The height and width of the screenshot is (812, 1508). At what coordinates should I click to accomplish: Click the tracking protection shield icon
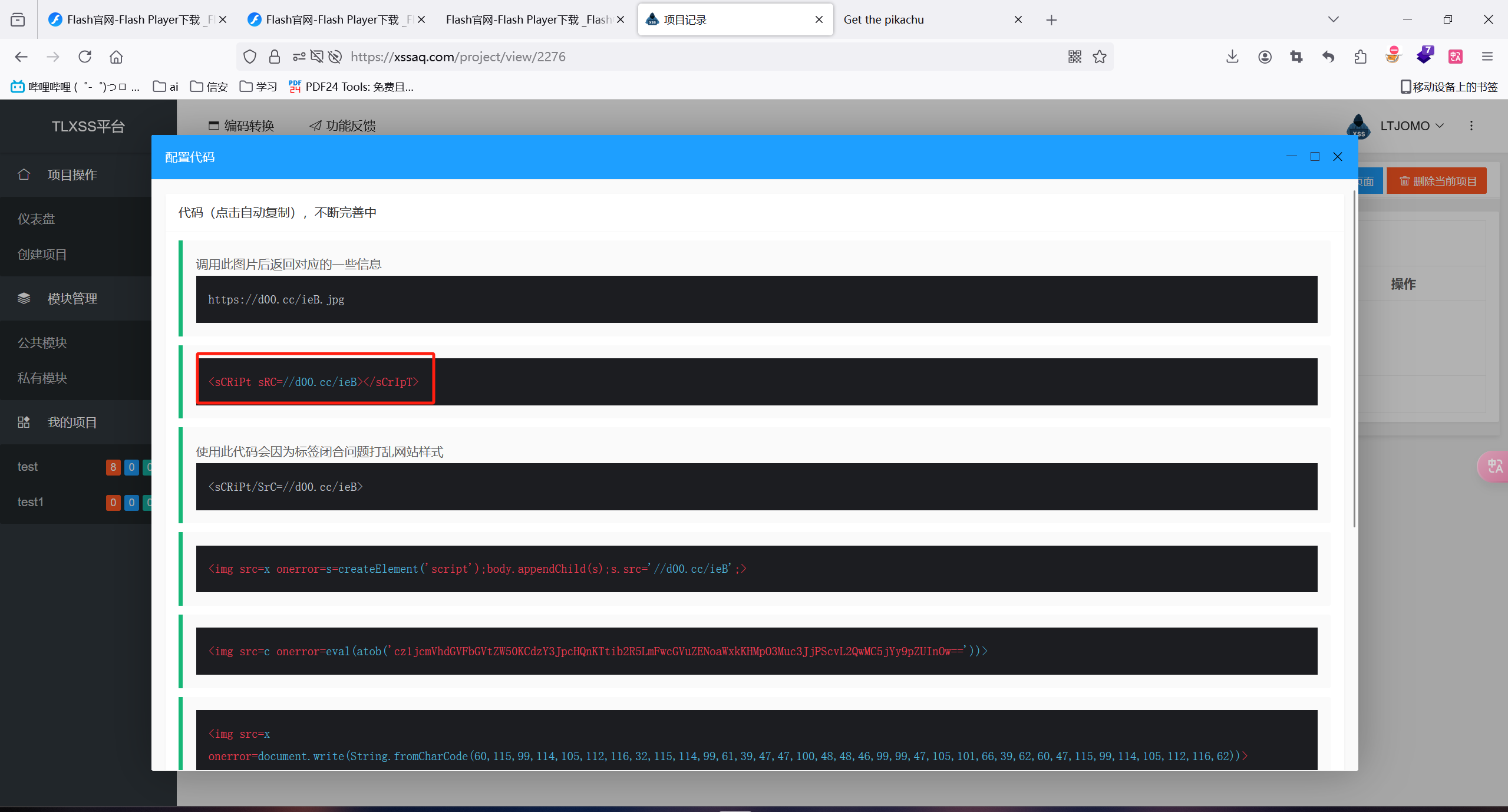coord(250,57)
